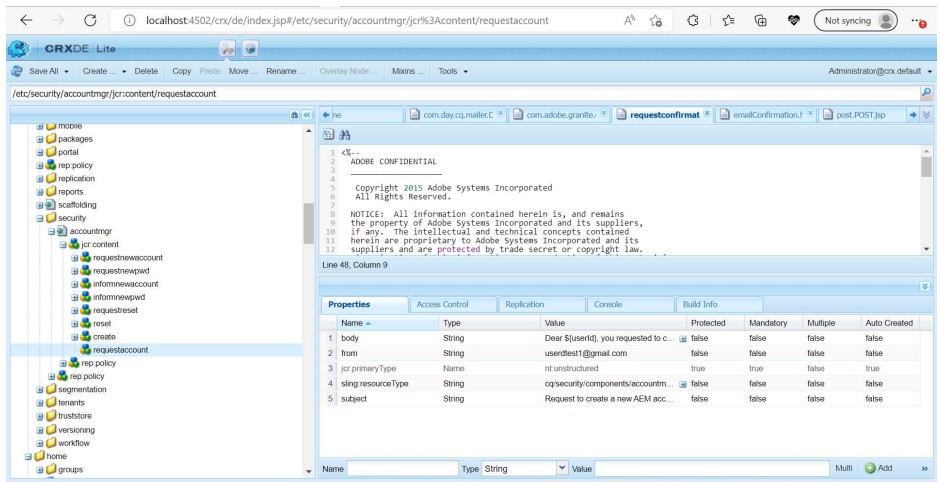This screenshot has height=482, width=940.
Task: Expand the packages folder node
Action: [40, 139]
